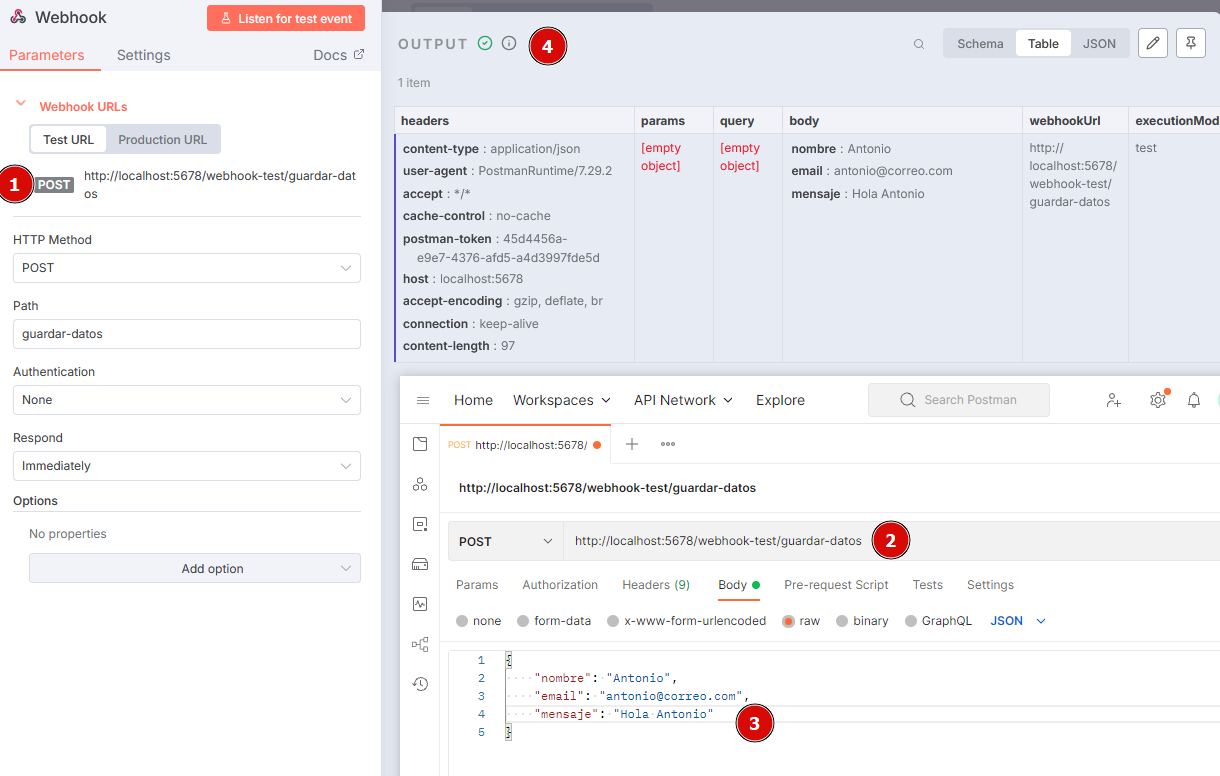Select the binary body type radio
Screen dimensions: 1220x776
[842, 621]
